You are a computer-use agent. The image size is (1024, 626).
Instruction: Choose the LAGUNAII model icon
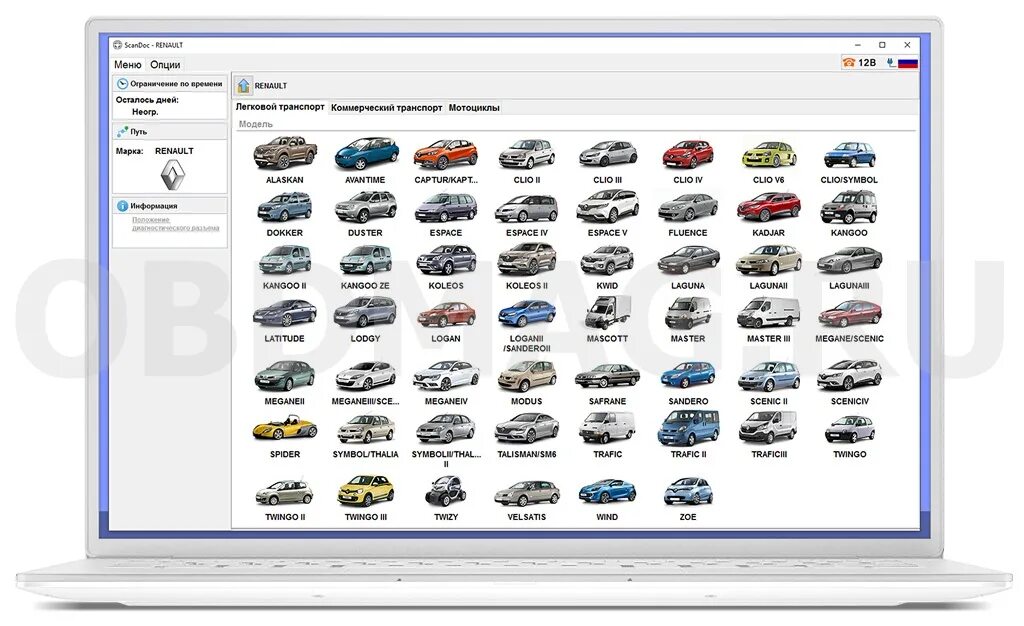point(769,260)
